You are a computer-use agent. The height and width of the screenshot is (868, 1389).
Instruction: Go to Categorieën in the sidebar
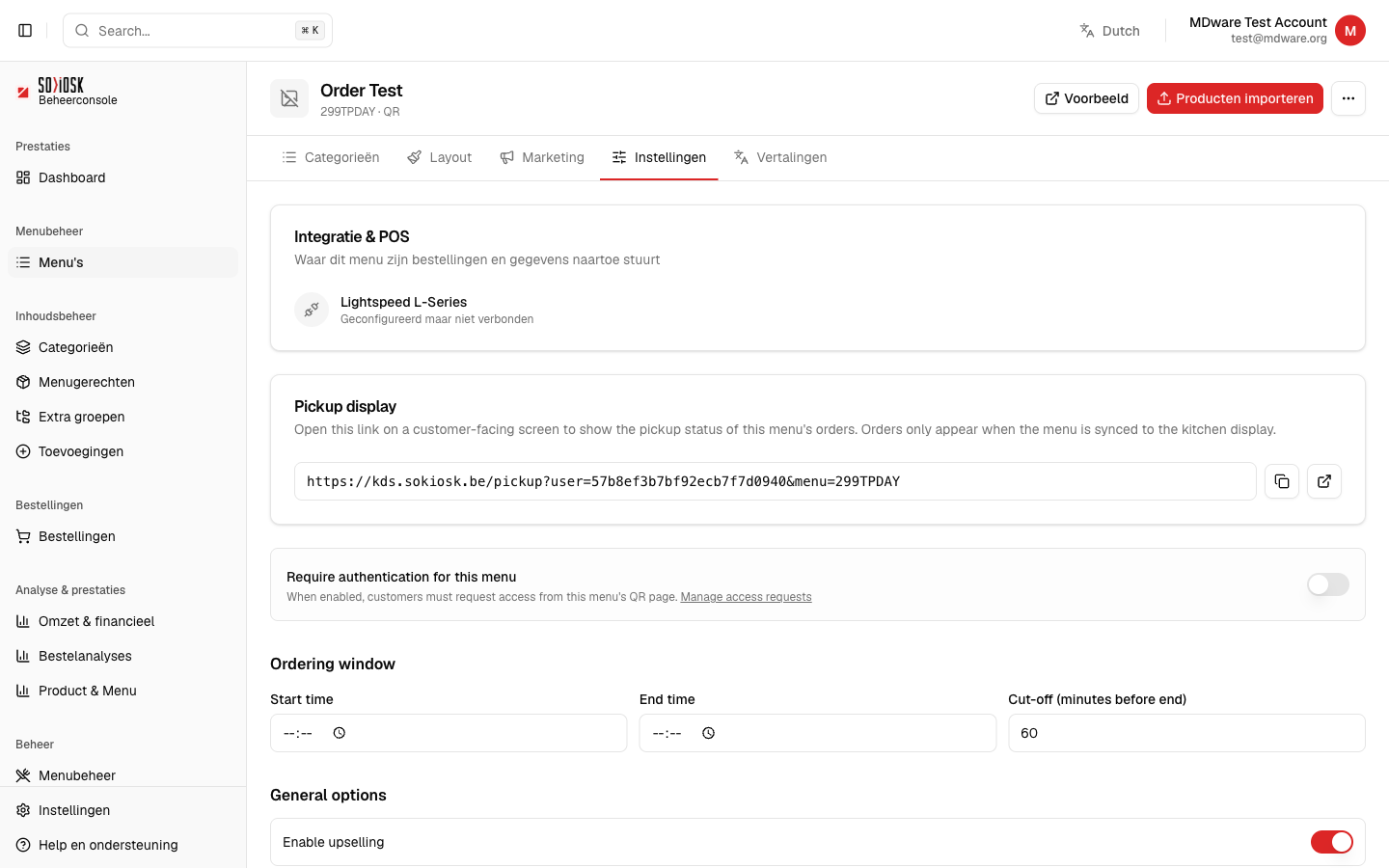(123, 347)
